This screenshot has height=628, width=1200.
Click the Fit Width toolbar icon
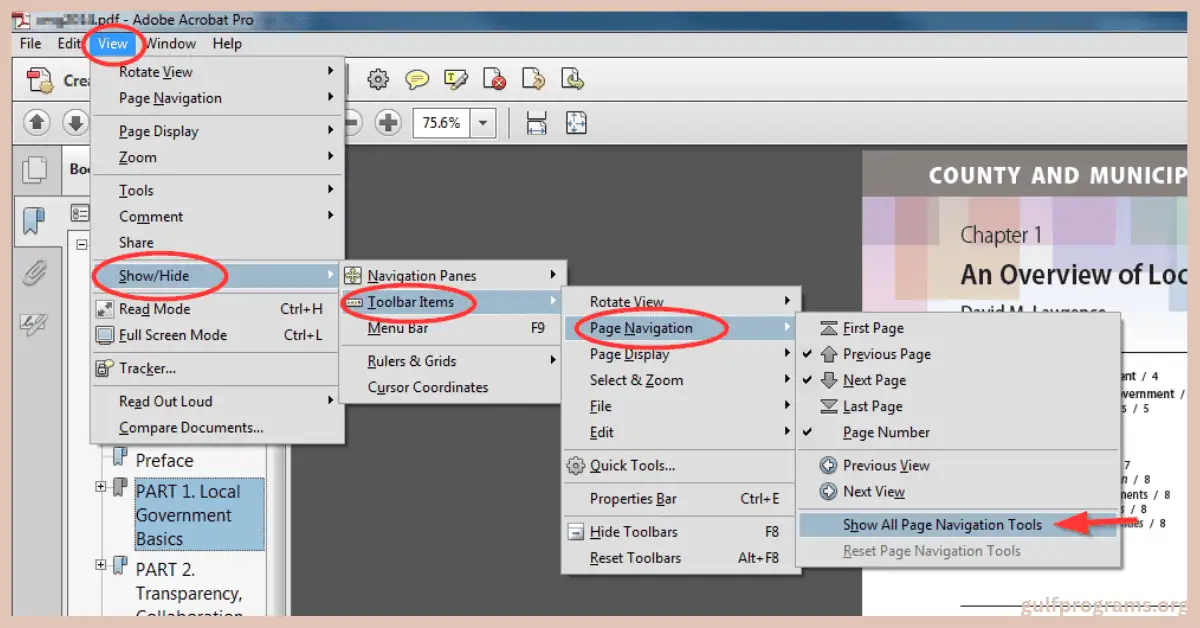[x=536, y=122]
